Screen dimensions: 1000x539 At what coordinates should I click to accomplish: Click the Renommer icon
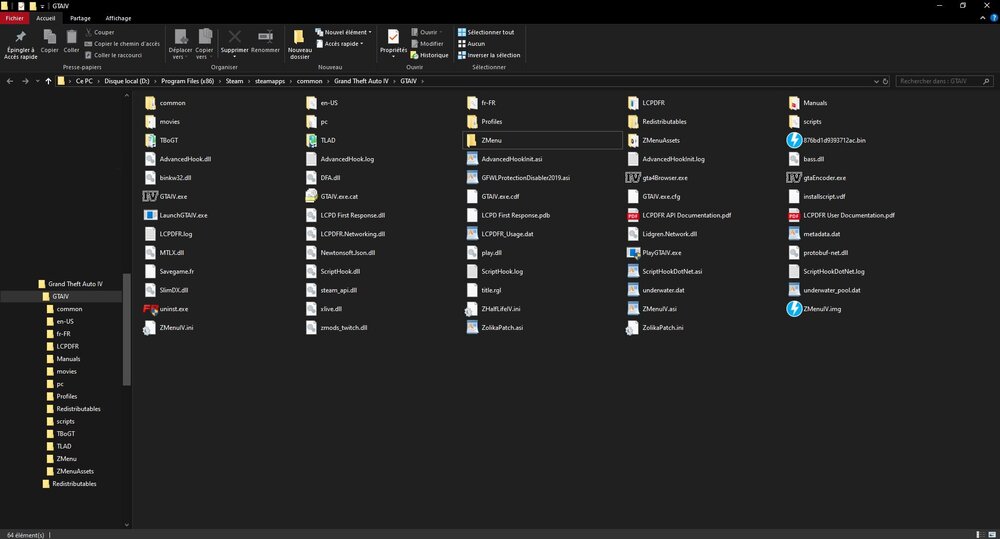(x=265, y=37)
